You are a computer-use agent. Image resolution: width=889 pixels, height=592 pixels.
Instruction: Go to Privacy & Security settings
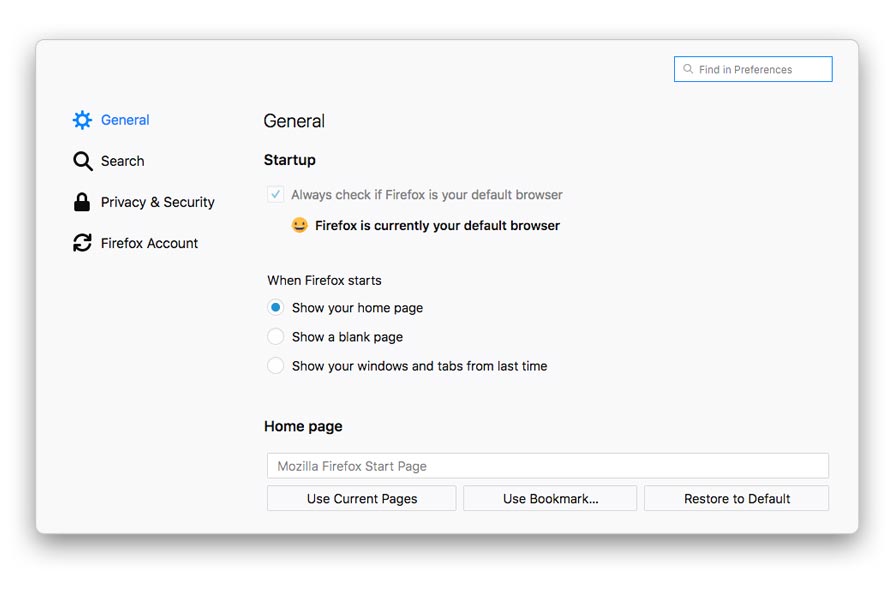click(157, 202)
